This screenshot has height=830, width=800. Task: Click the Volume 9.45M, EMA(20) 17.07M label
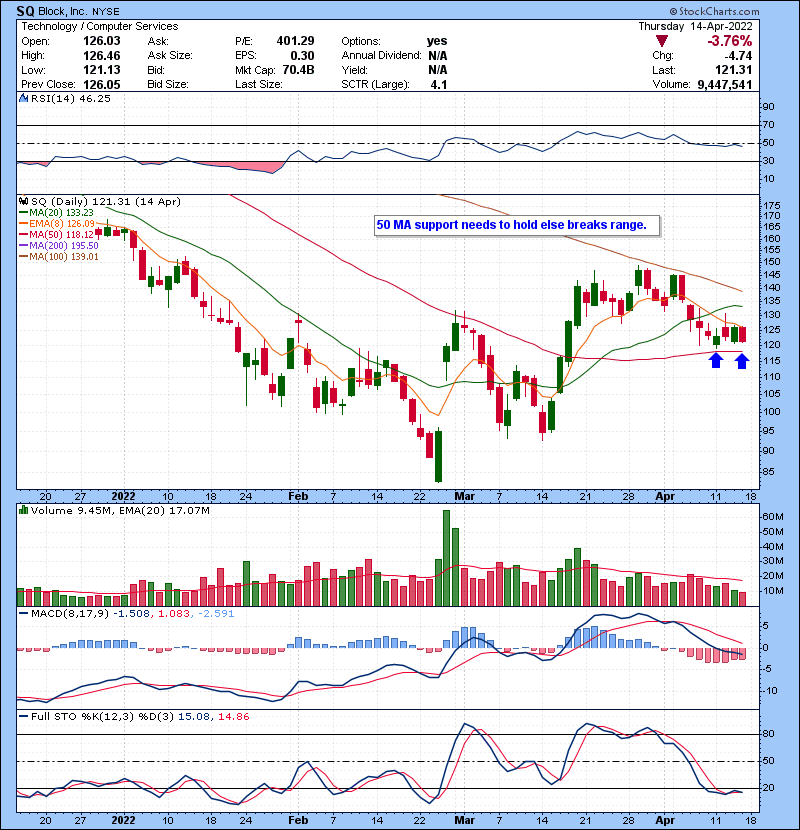(x=120, y=510)
